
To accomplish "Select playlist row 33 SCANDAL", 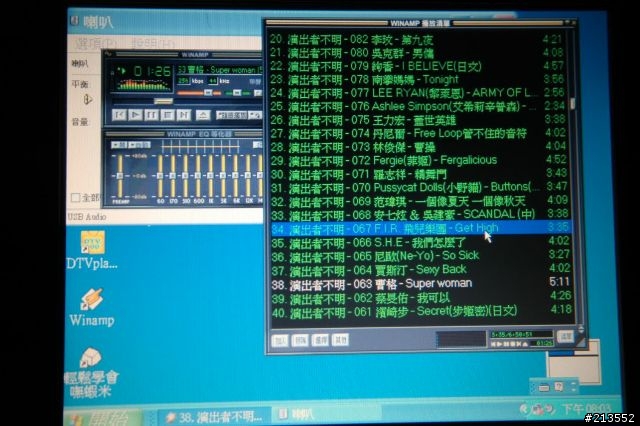I will pyautogui.click(x=418, y=214).
